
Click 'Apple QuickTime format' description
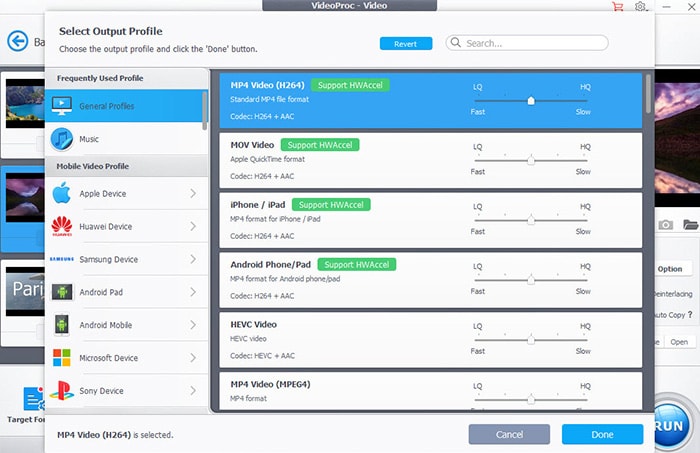[x=267, y=159]
